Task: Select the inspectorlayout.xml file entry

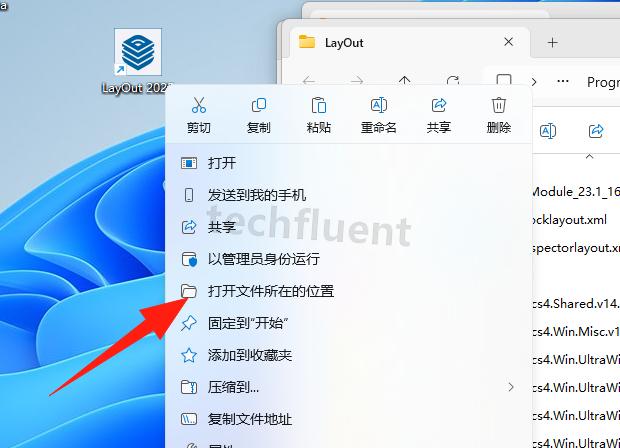Action: (x=576, y=248)
